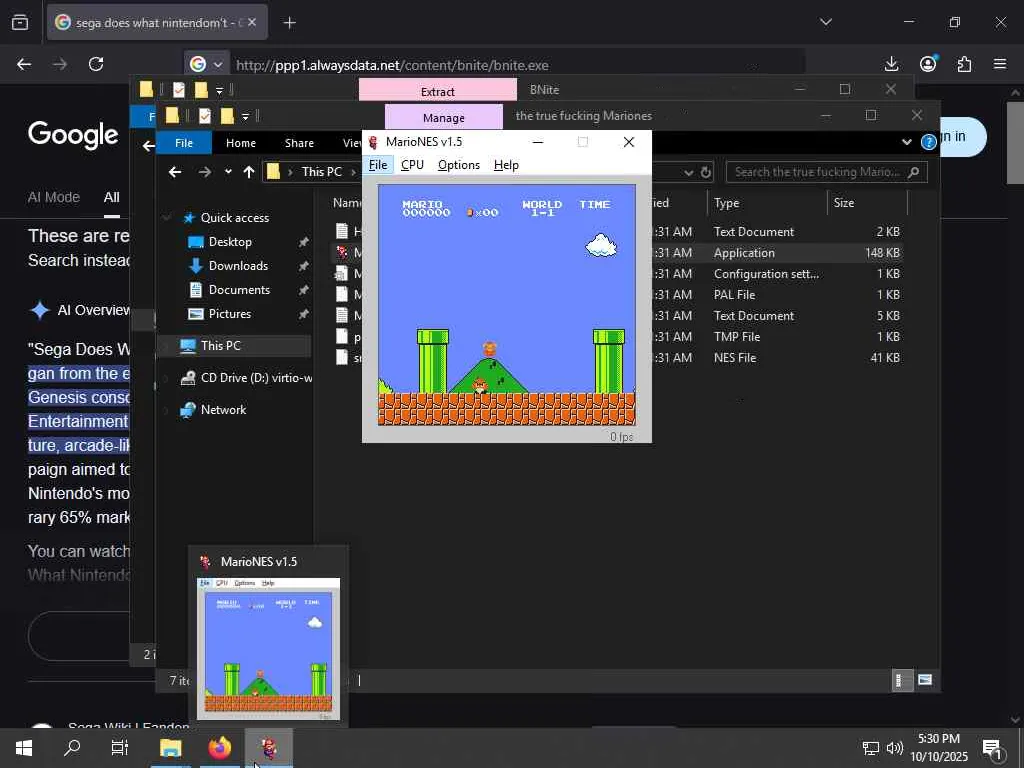Click This PC in the address breadcrumb

pos(321,172)
